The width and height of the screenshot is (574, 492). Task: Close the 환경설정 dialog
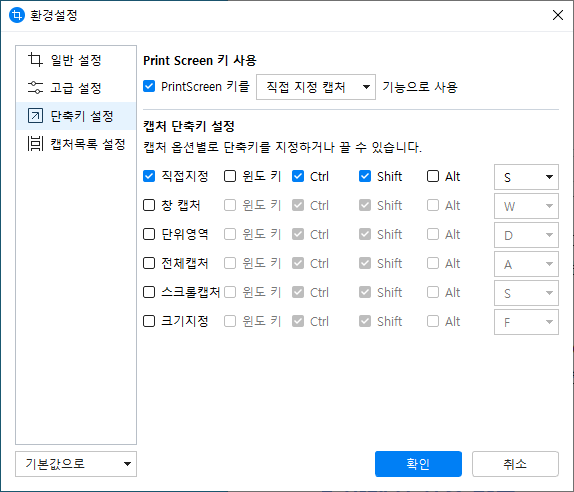[x=558, y=15]
